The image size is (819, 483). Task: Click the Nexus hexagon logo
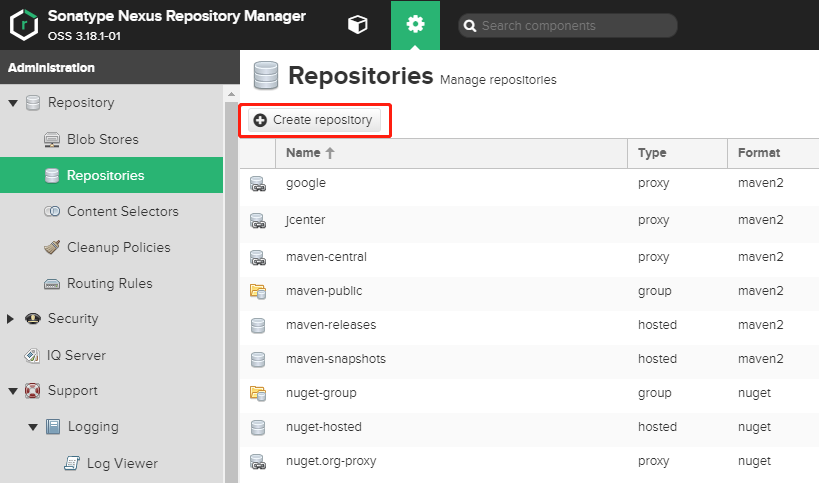click(24, 25)
